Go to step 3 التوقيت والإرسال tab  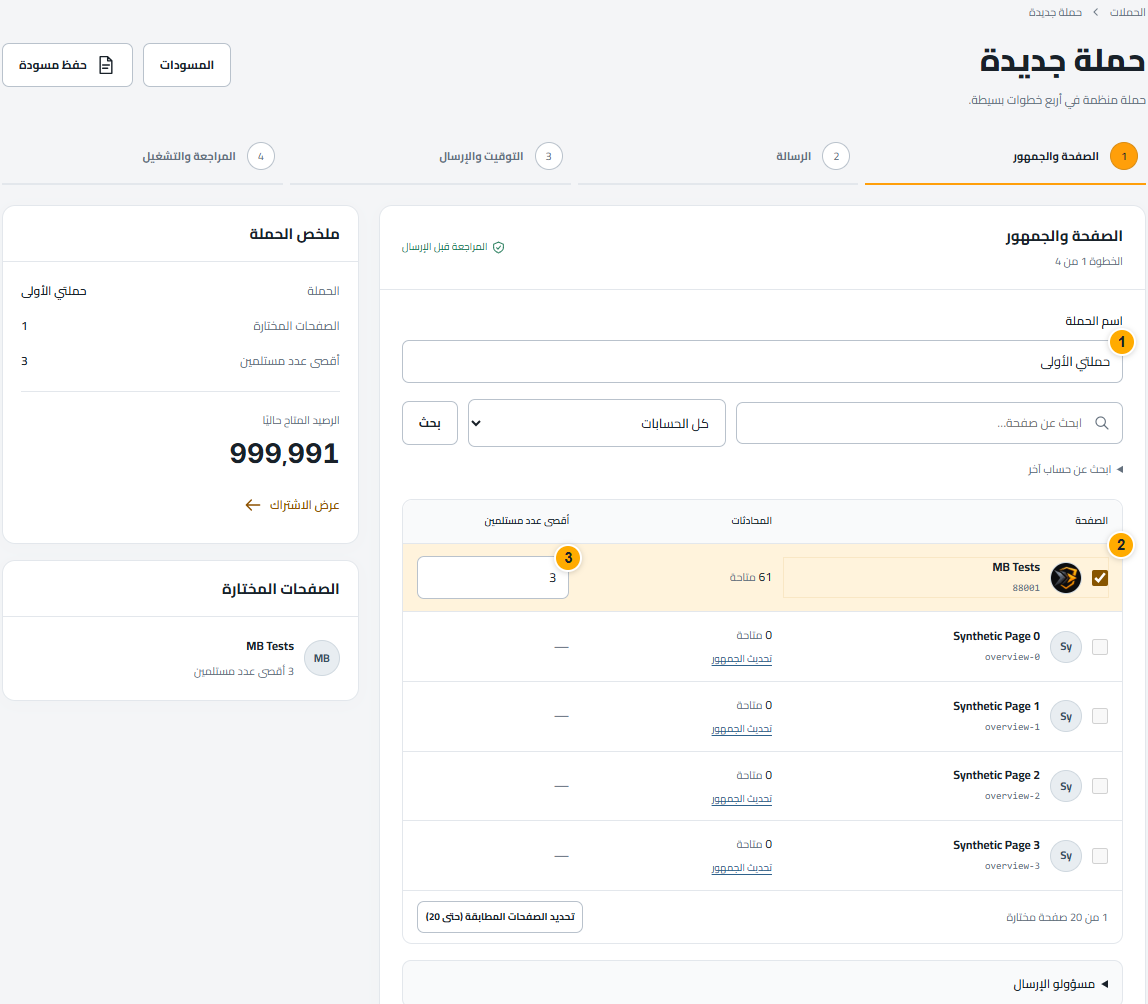(430, 156)
